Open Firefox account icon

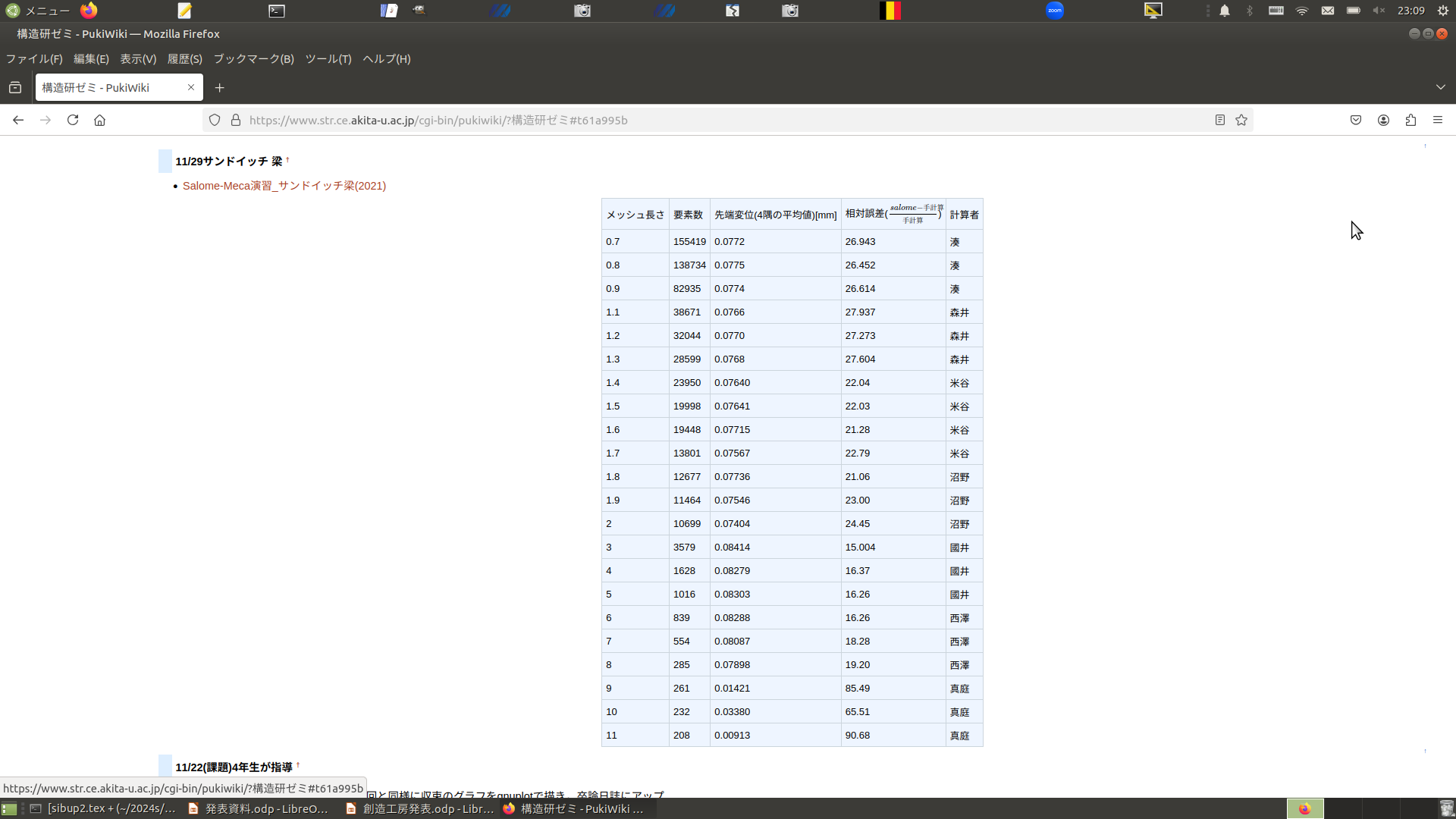[1383, 120]
